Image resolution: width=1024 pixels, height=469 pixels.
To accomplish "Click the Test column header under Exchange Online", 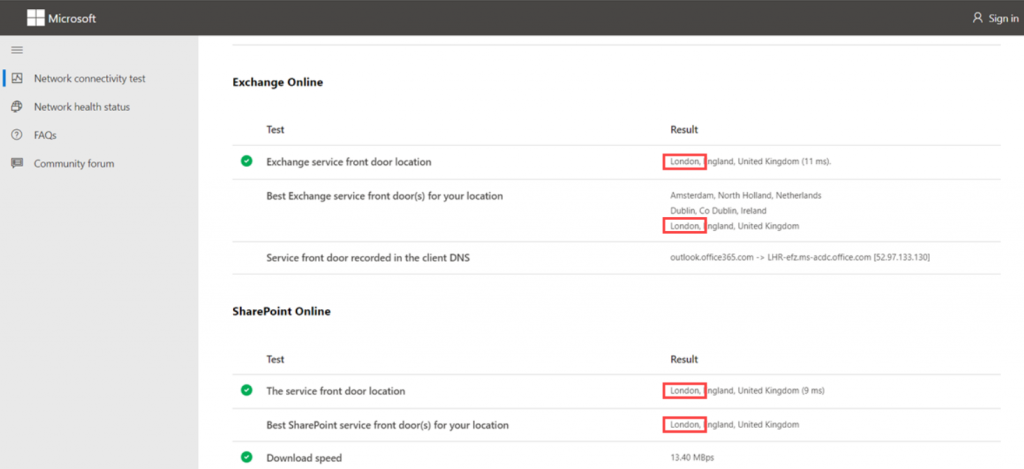I will (x=276, y=129).
